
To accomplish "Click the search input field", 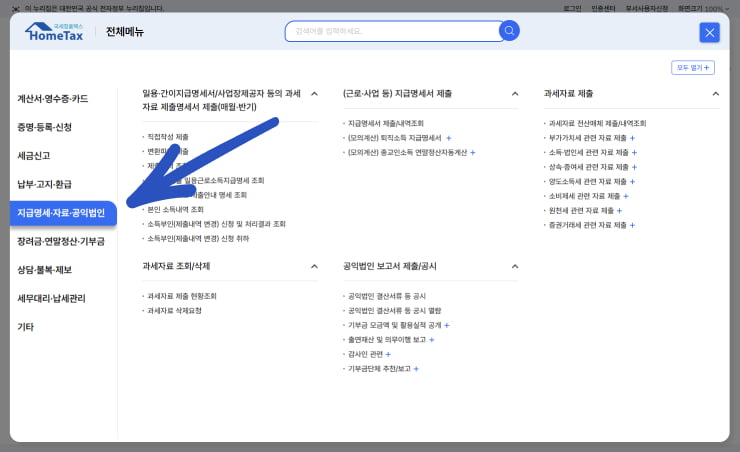I will click(x=390, y=31).
